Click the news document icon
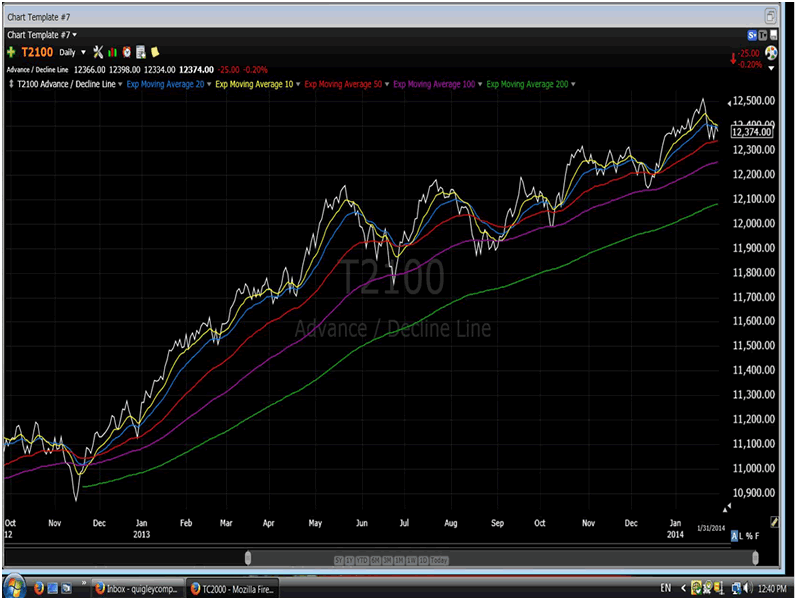The image size is (800, 598). tap(141, 51)
